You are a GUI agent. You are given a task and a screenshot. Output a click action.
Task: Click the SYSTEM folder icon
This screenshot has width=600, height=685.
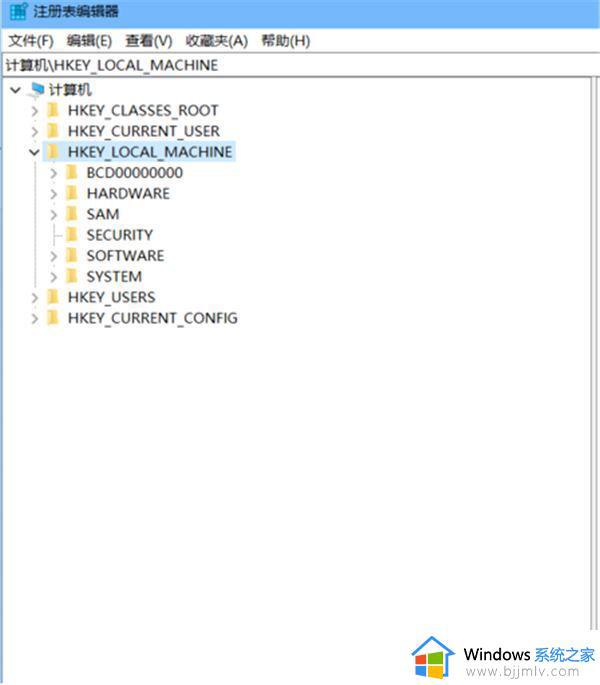coord(72,276)
